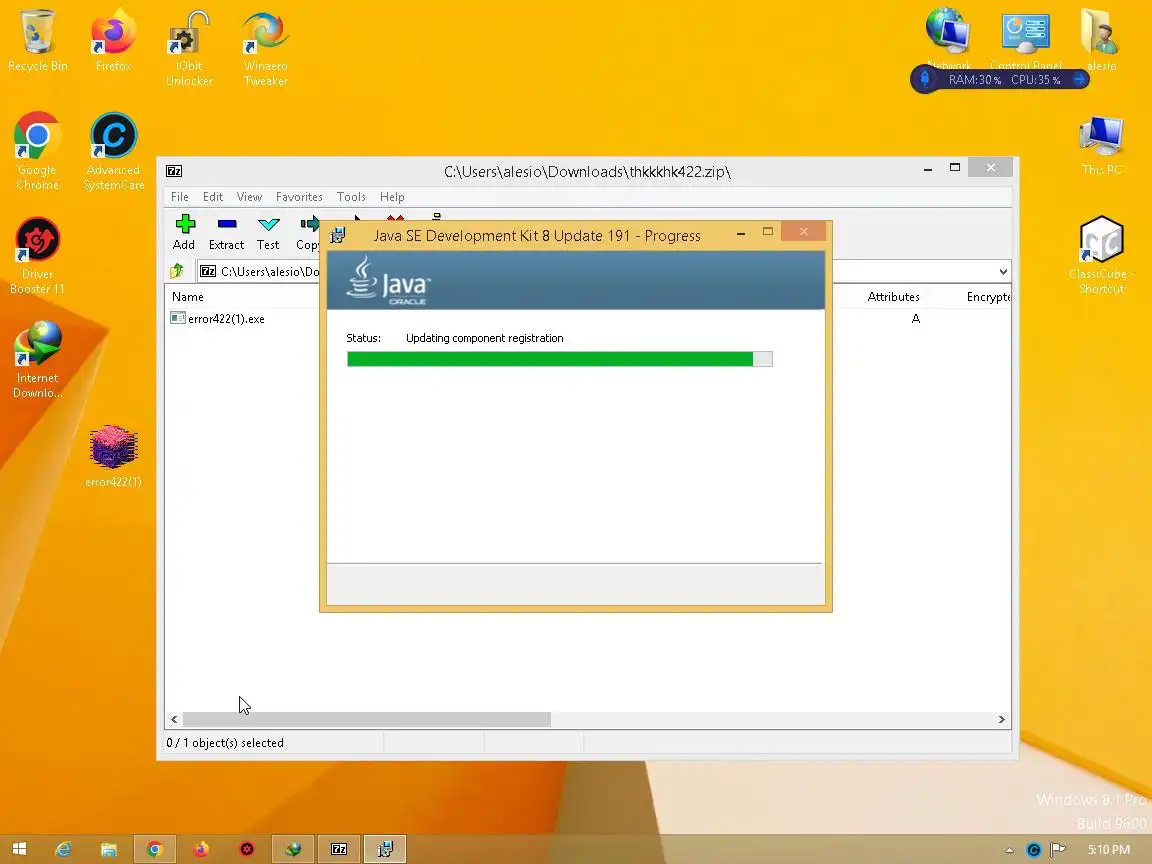Viewport: 1152px width, 864px height.
Task: Click the Java installer title bar icon
Action: click(x=338, y=235)
